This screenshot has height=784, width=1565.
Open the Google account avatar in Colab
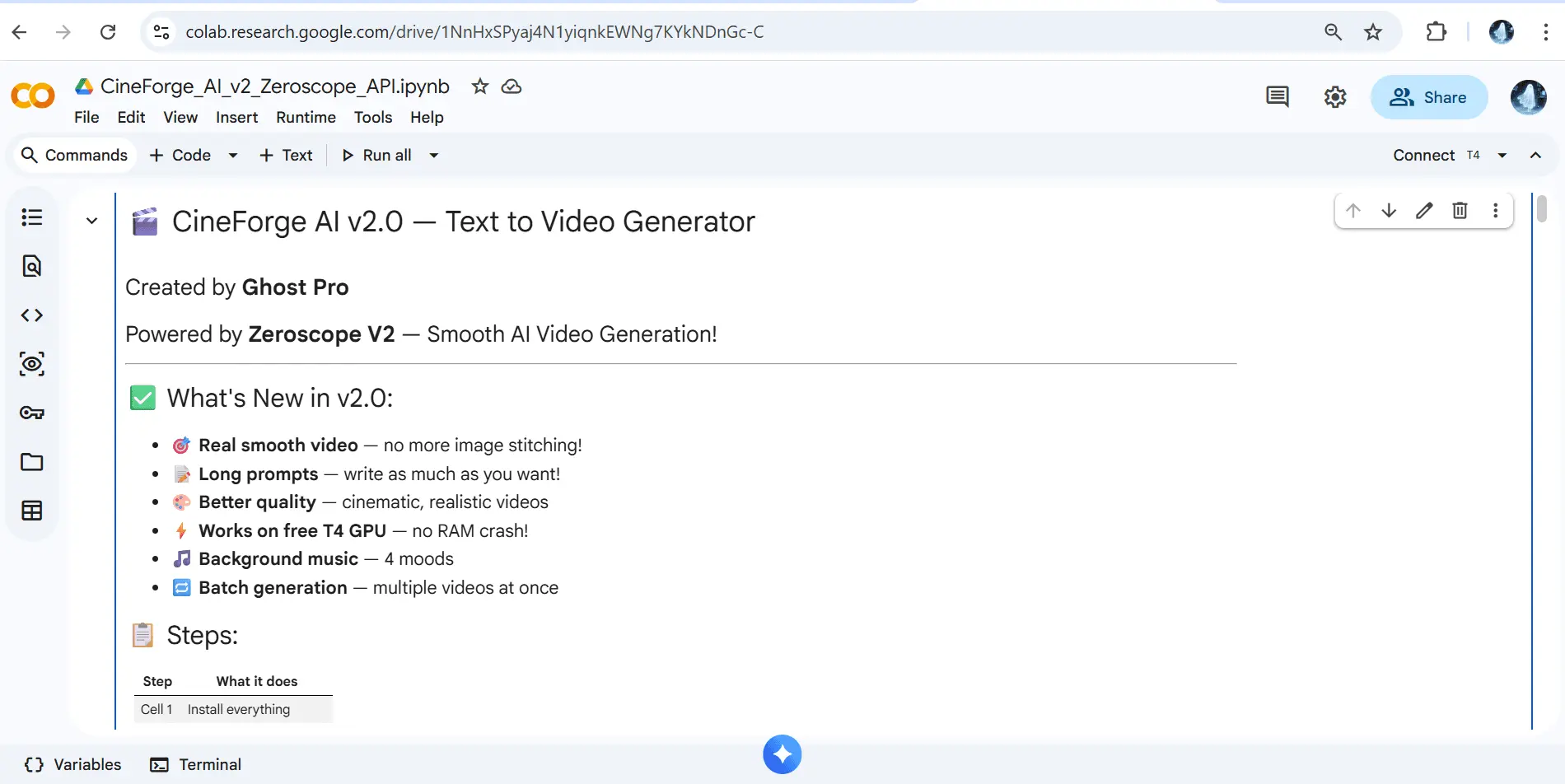click(x=1528, y=97)
